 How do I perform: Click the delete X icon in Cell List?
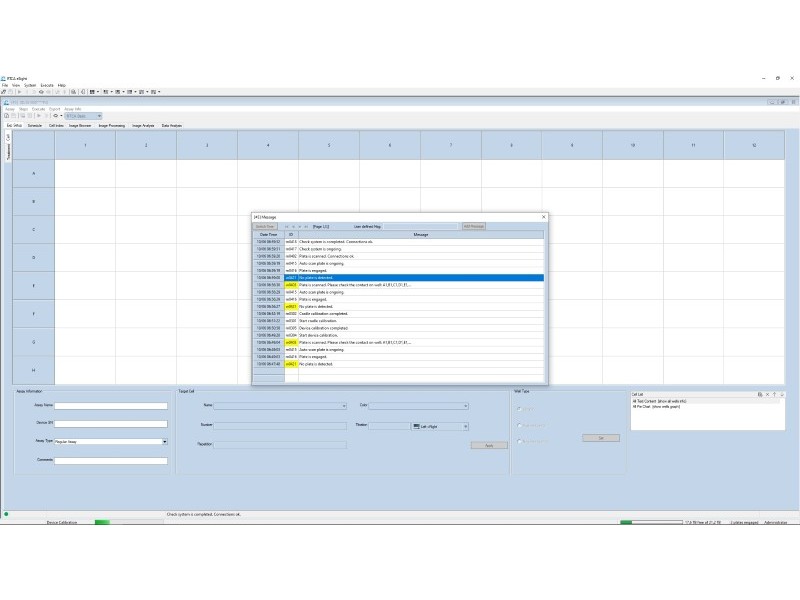[767, 394]
